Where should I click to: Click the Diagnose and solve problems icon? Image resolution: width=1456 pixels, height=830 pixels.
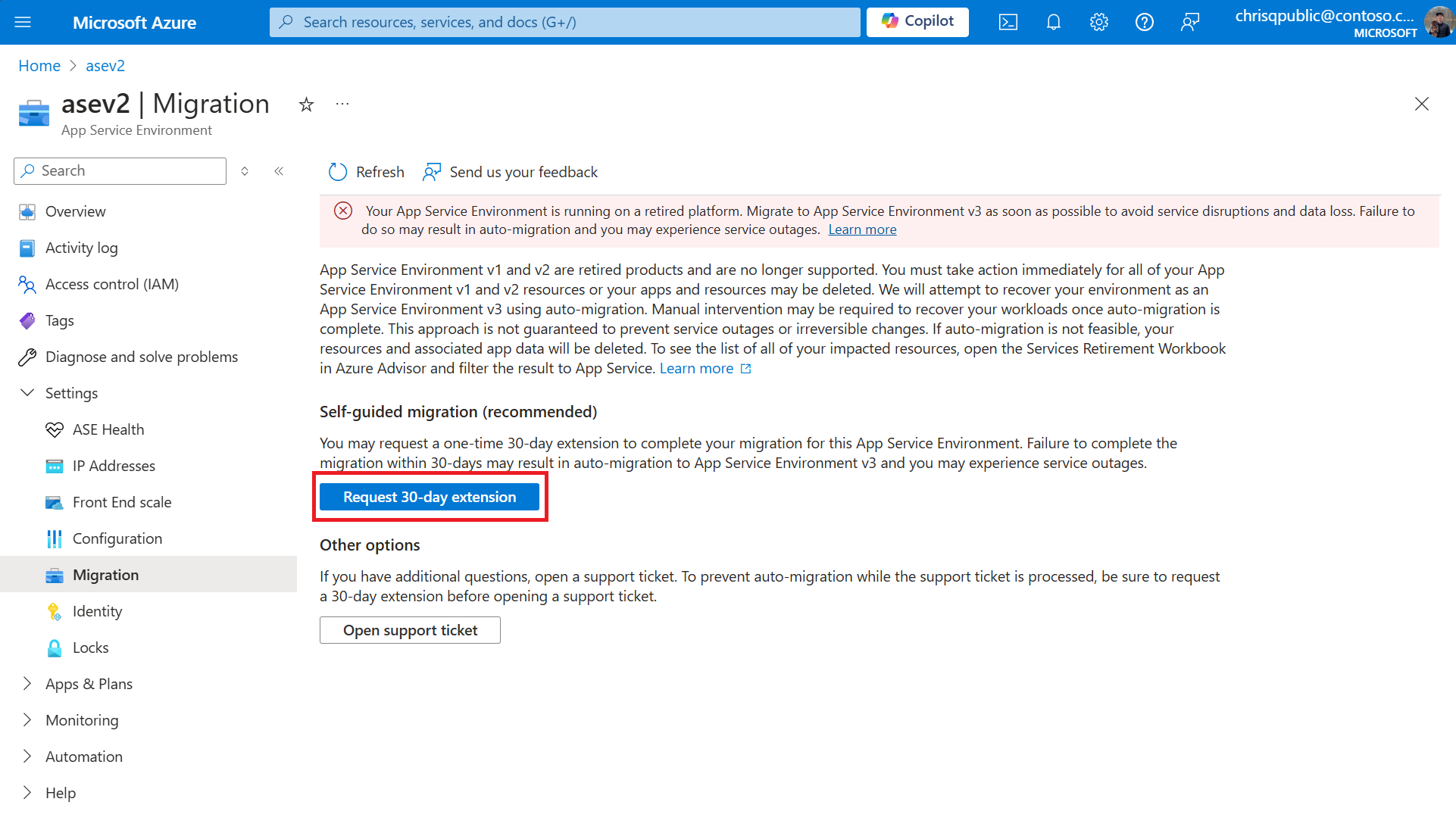(27, 356)
